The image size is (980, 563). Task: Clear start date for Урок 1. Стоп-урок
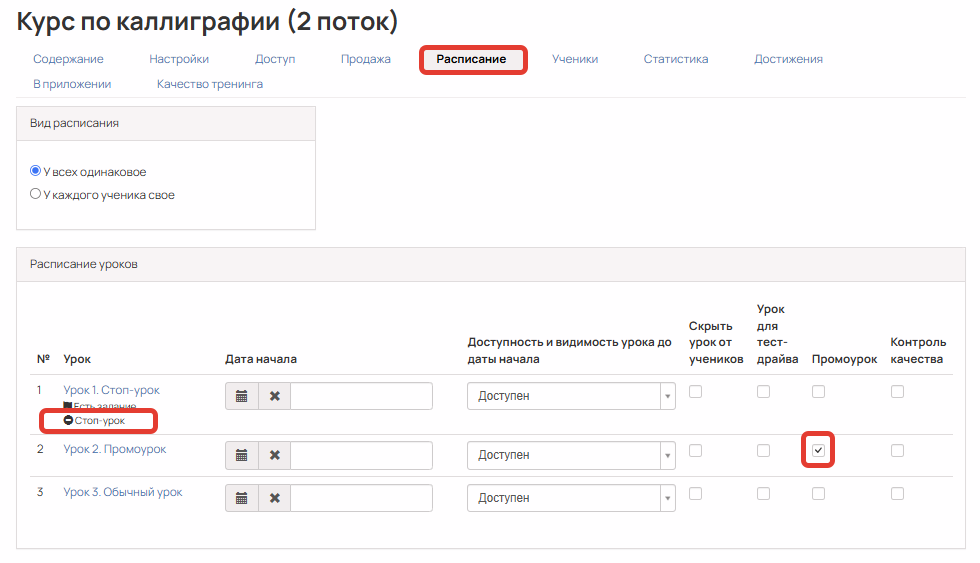coord(274,396)
